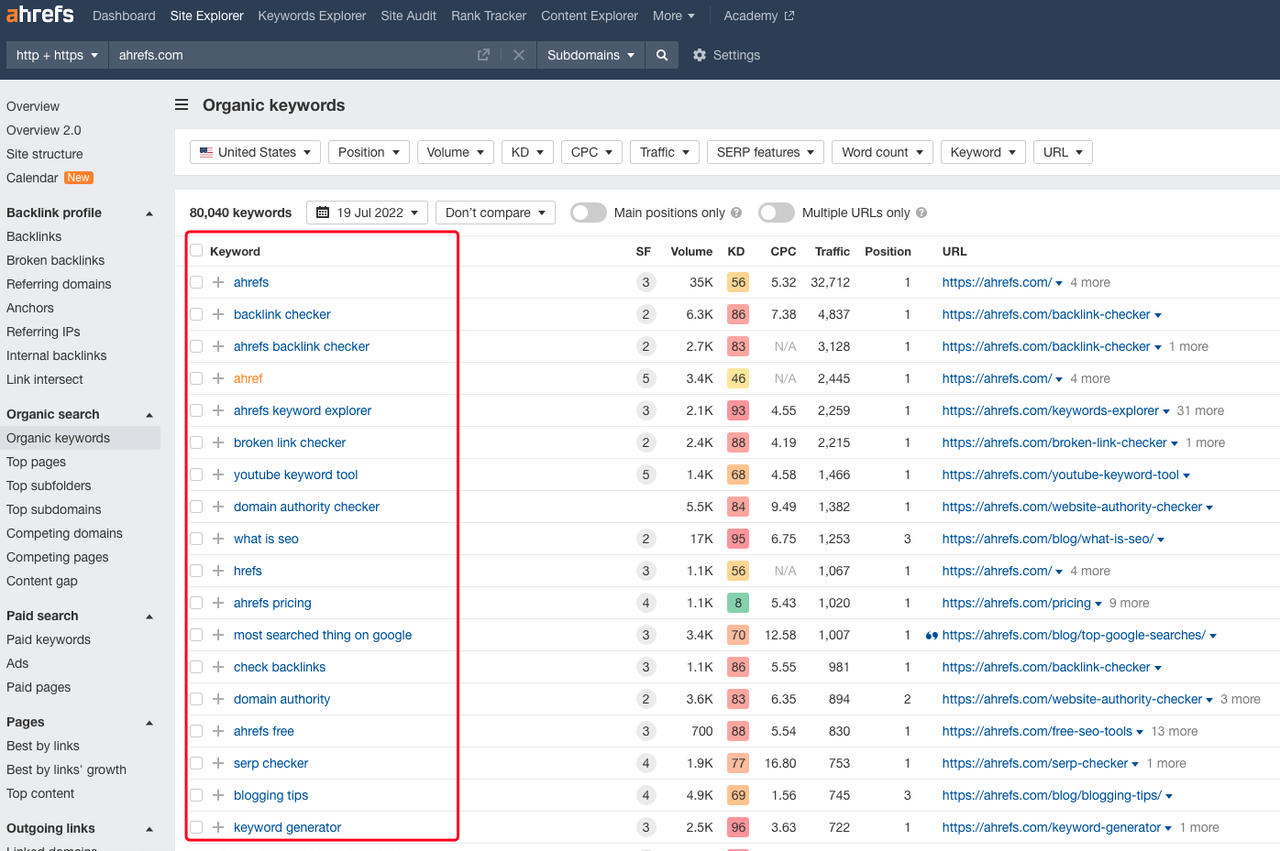Open URL in new tab icon
This screenshot has height=851, width=1280.
point(483,55)
